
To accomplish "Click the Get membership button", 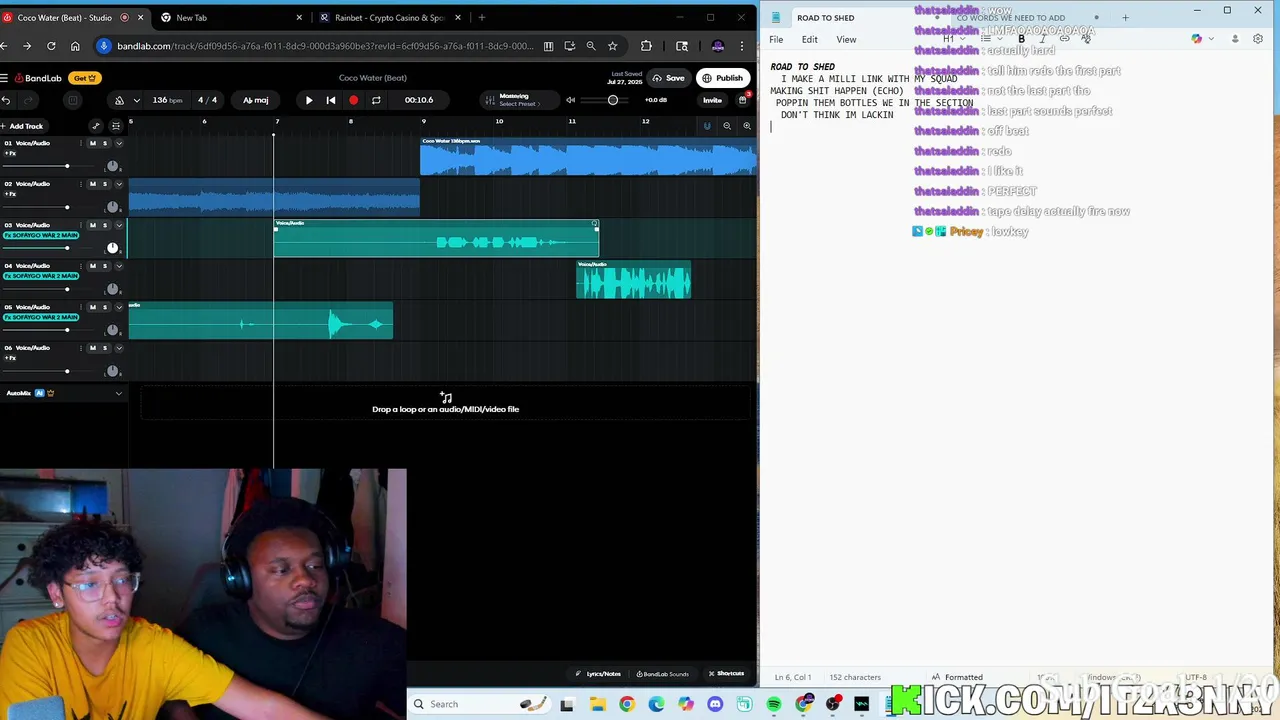I will pos(85,78).
